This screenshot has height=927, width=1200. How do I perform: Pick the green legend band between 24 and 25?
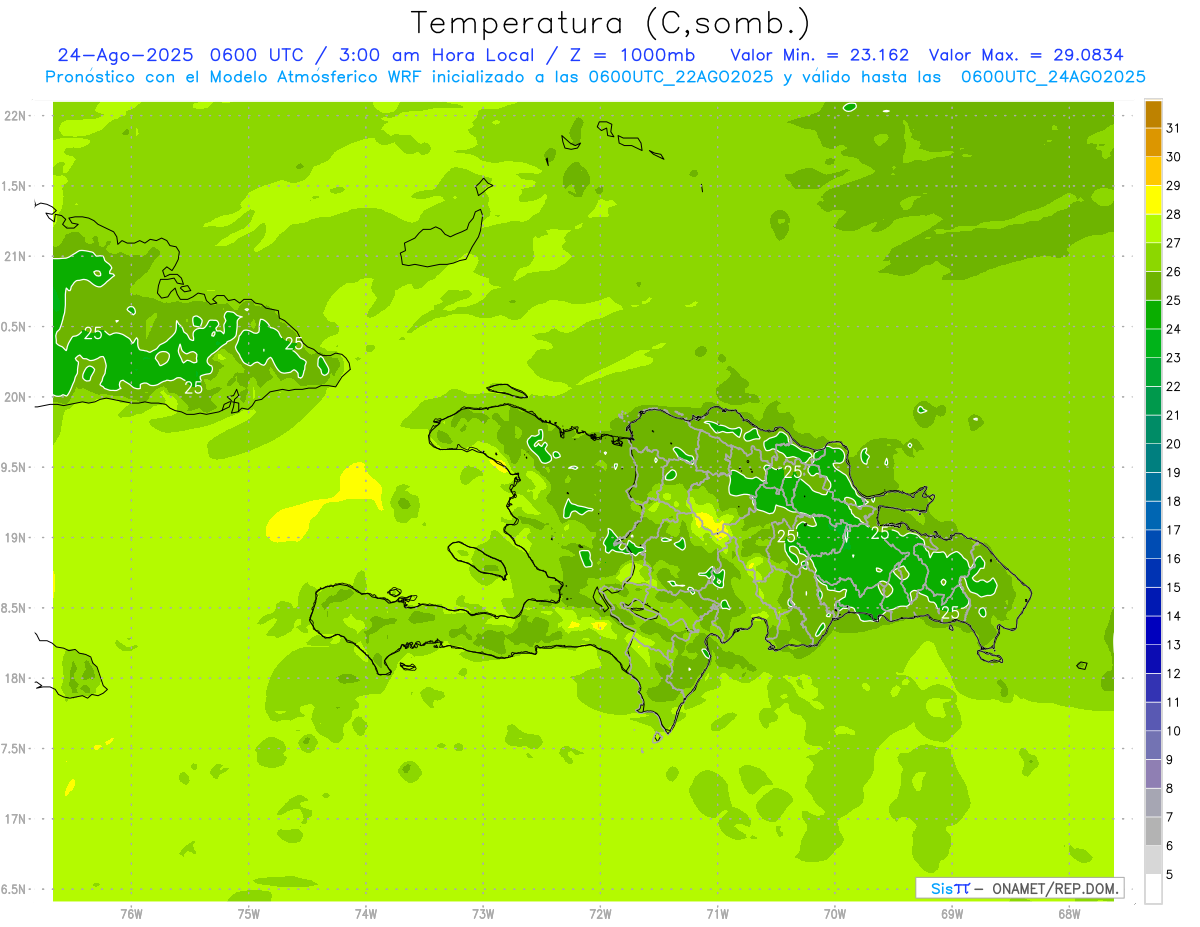tap(1153, 315)
